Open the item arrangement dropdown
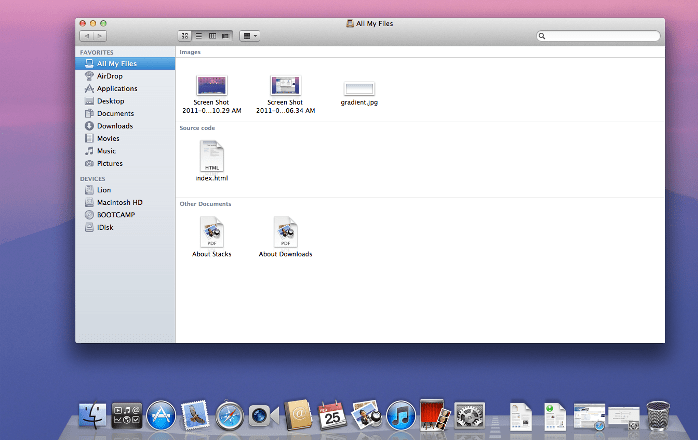The image size is (698, 440). 250,36
